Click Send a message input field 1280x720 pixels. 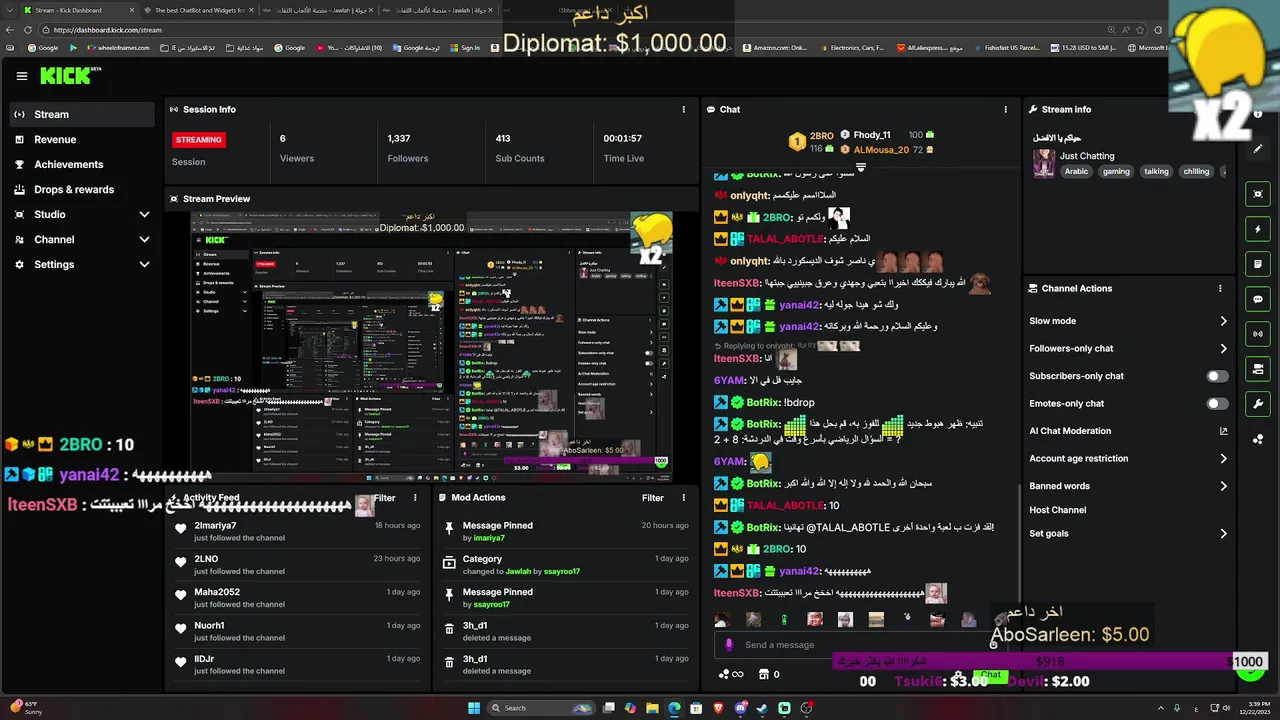pos(860,645)
